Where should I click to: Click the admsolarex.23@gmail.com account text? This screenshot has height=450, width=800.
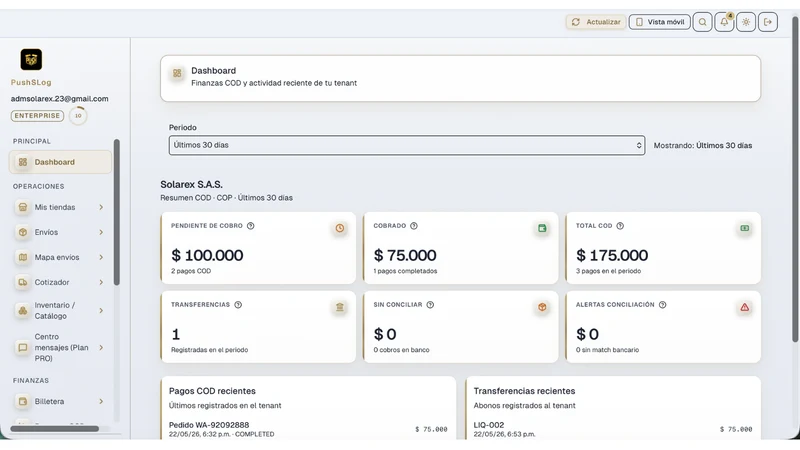[60, 99]
